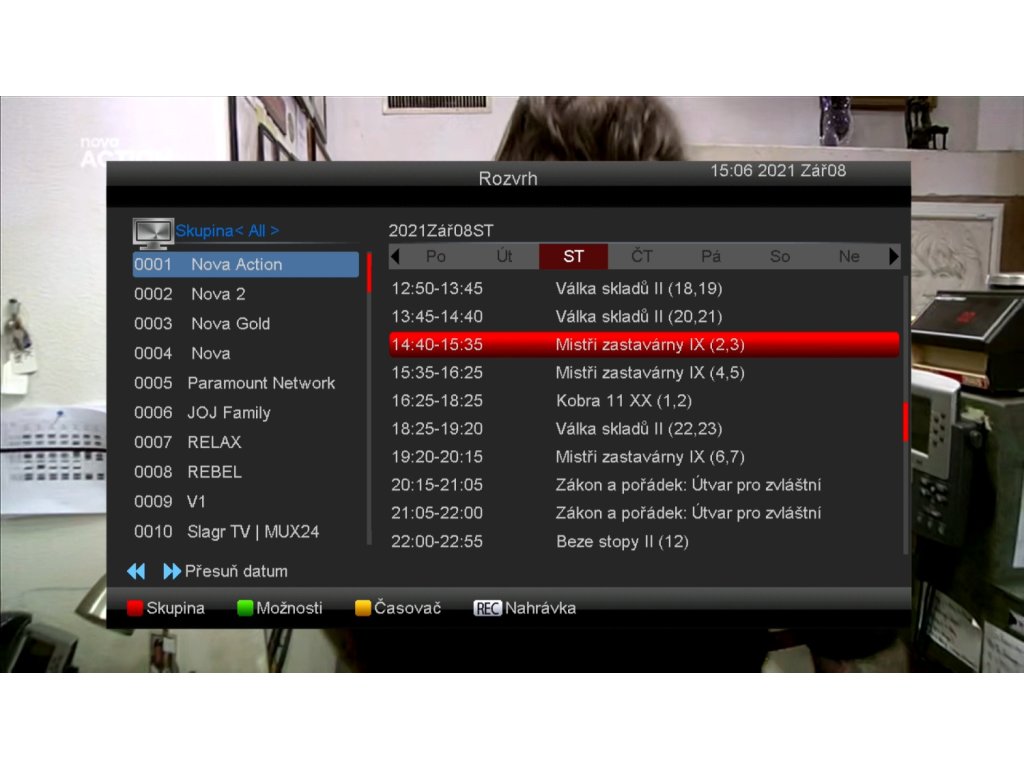Click the green Možnosti color button
The image size is (1024, 768).
coord(245,608)
